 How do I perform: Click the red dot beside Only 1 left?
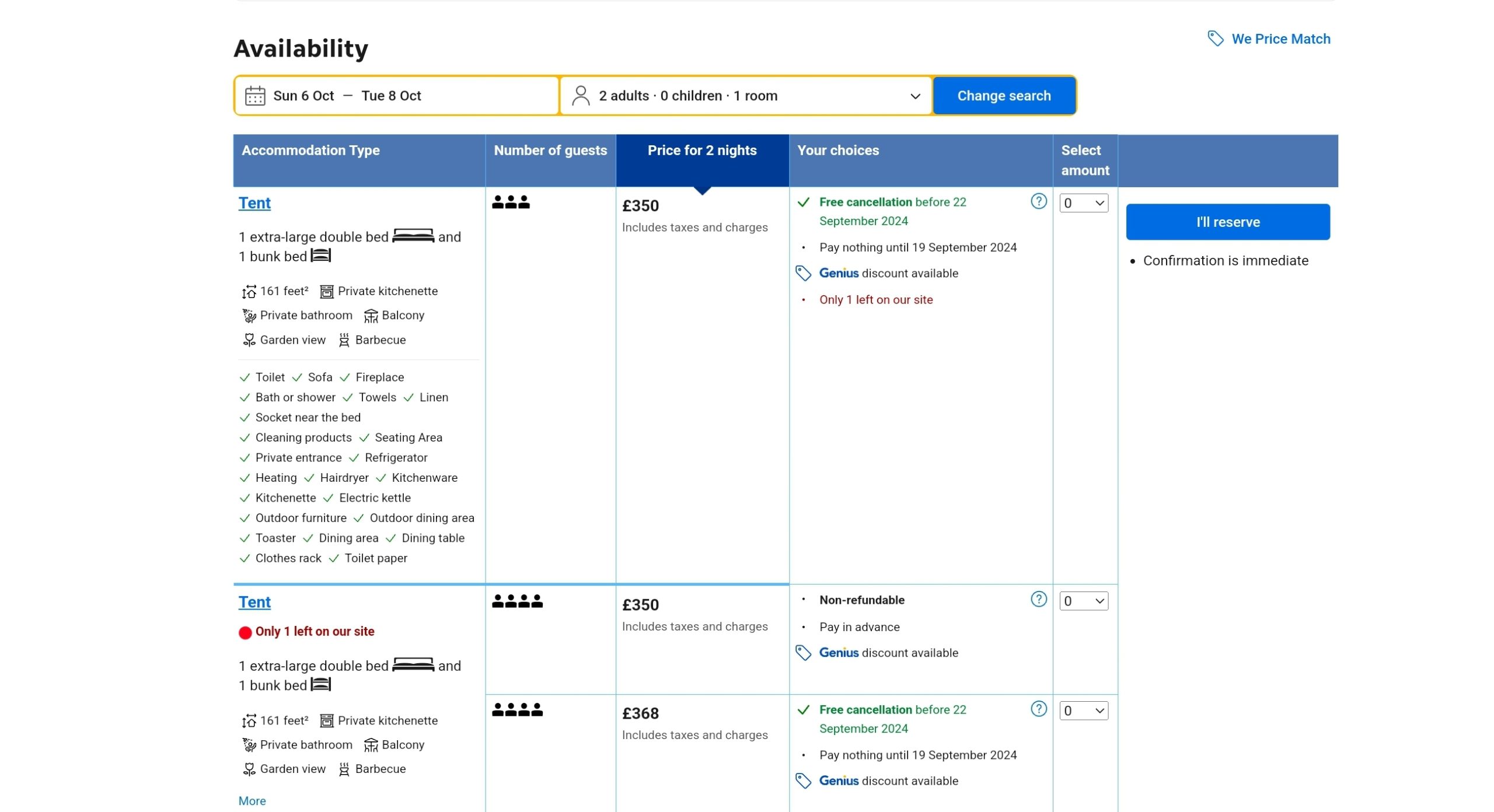245,632
